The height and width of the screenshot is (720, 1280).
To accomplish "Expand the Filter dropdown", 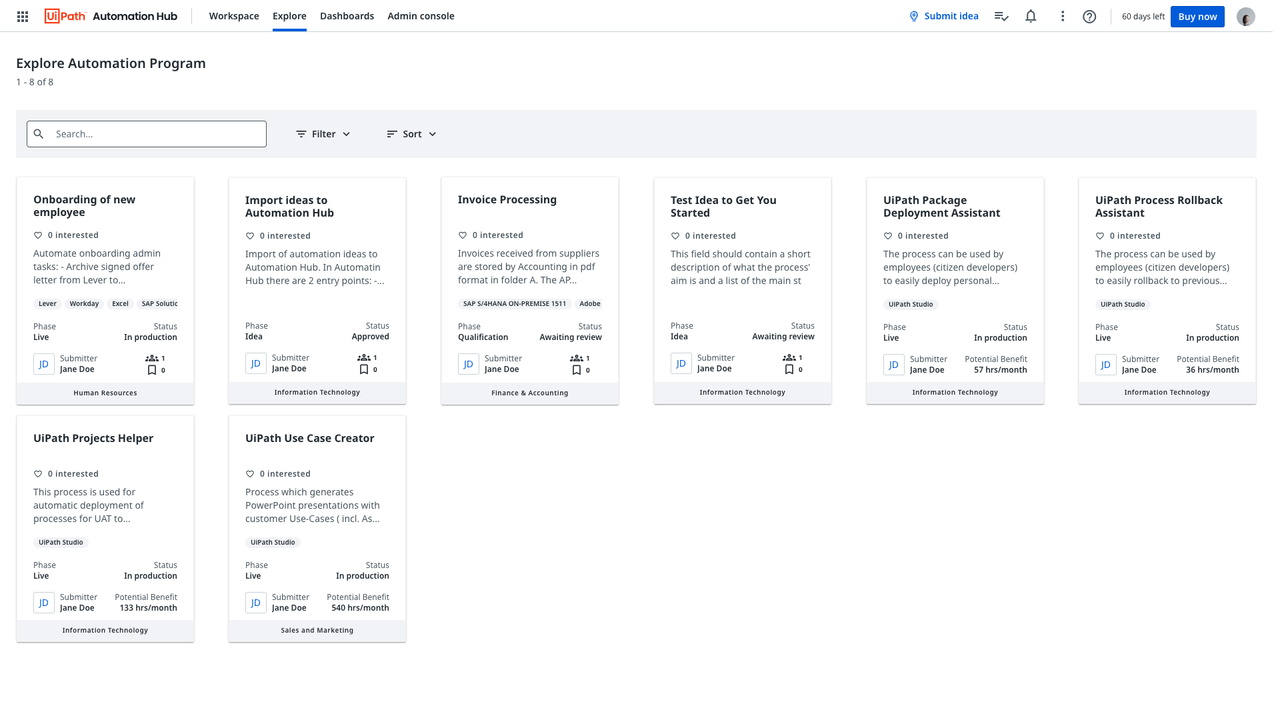I will [323, 134].
